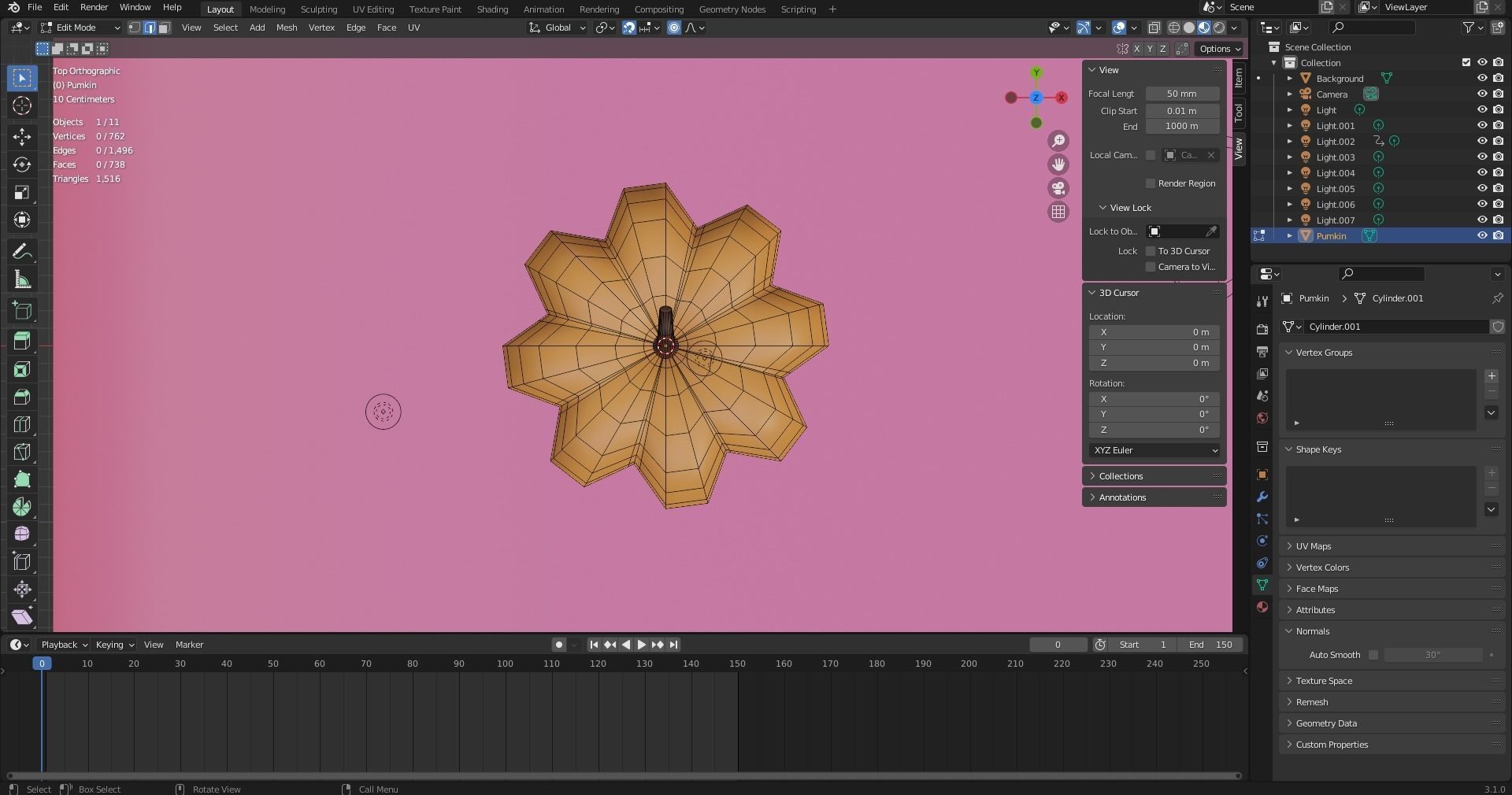Check Lock To 3D Cursor

[1151, 251]
